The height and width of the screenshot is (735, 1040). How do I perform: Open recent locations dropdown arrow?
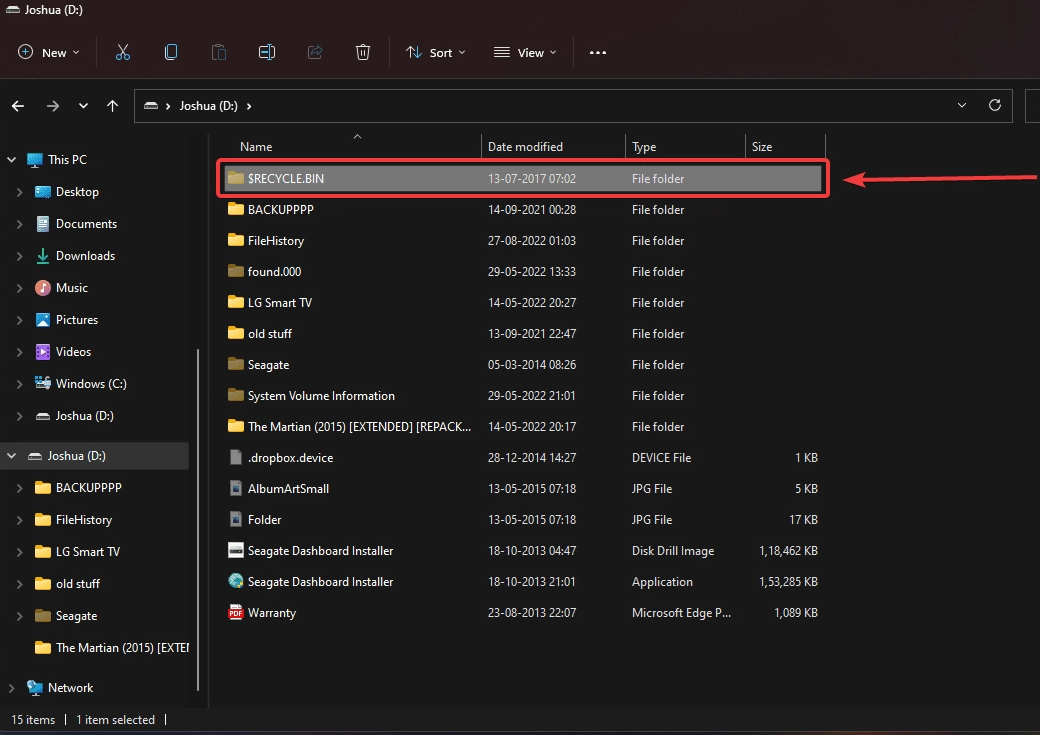tap(83, 105)
